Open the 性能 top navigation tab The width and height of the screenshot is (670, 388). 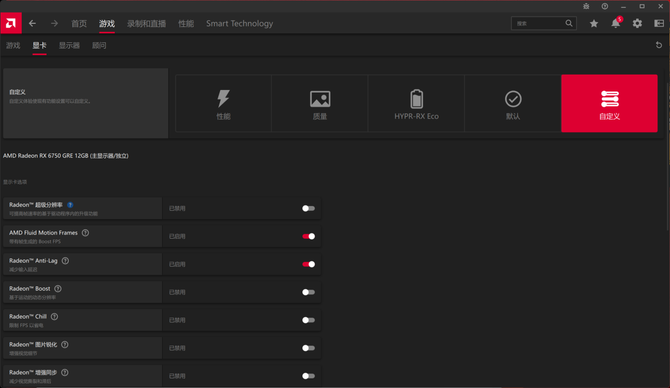[186, 24]
